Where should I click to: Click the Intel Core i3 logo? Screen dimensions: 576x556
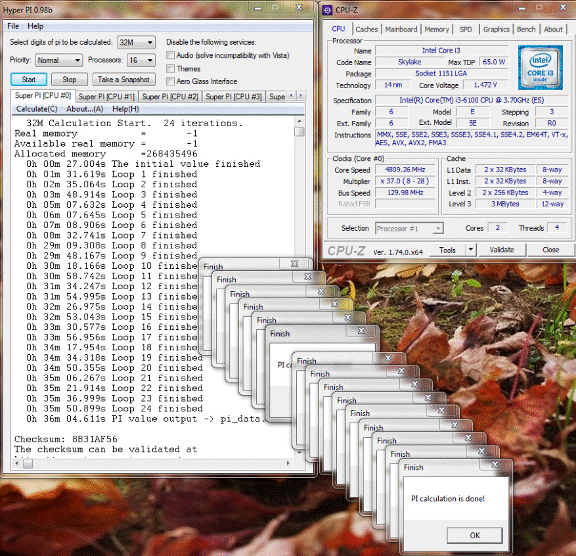tap(540, 68)
